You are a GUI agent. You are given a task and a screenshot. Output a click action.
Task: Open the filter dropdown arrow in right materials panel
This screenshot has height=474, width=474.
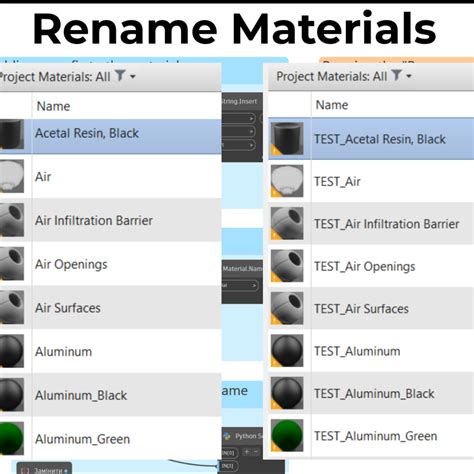coord(409,76)
